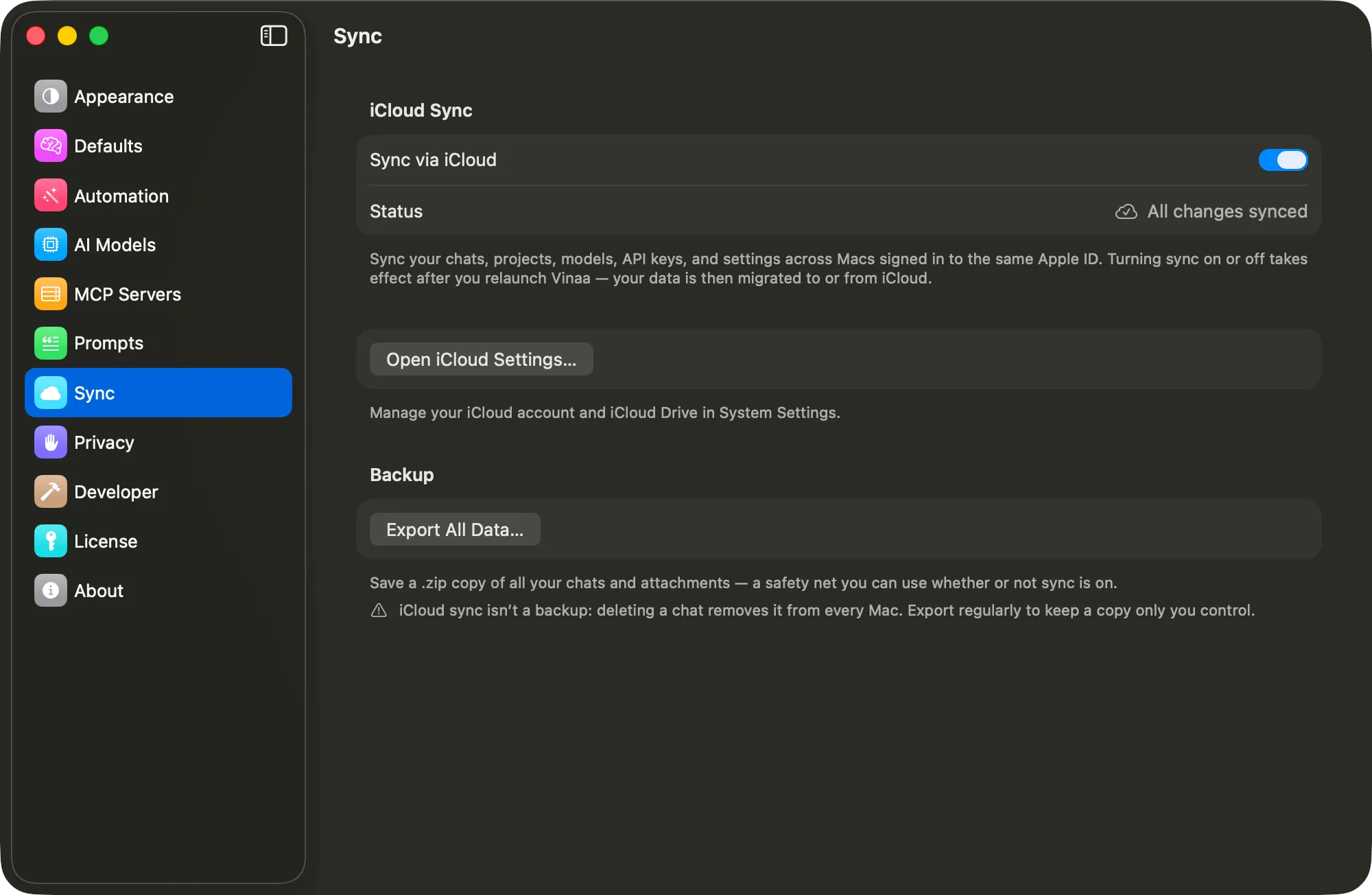
Task: Click the "iCloud sync isn't a backup" warning
Action: [827, 610]
